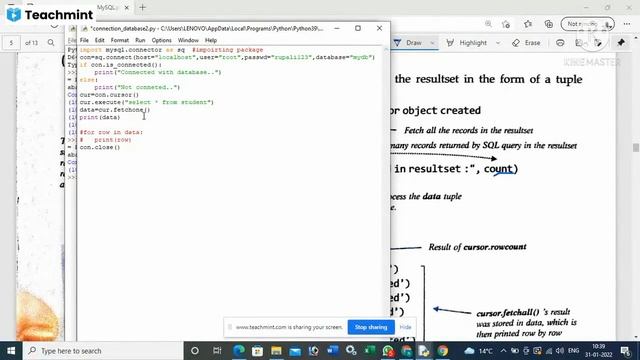Click the weather 14°C taskbar widget
This screenshot has height=360, width=640.
[x=479, y=351]
